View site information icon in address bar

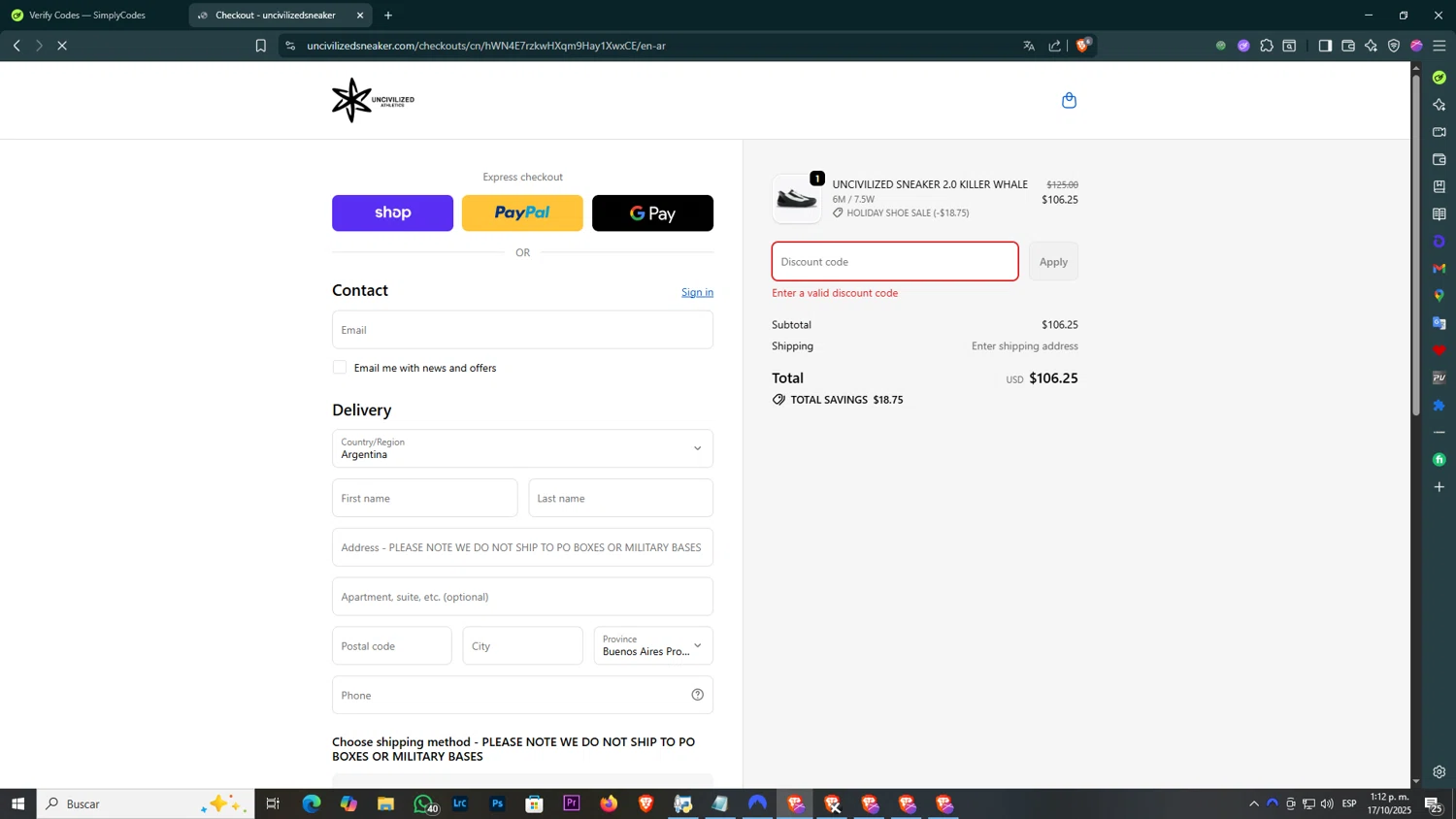[290, 46]
